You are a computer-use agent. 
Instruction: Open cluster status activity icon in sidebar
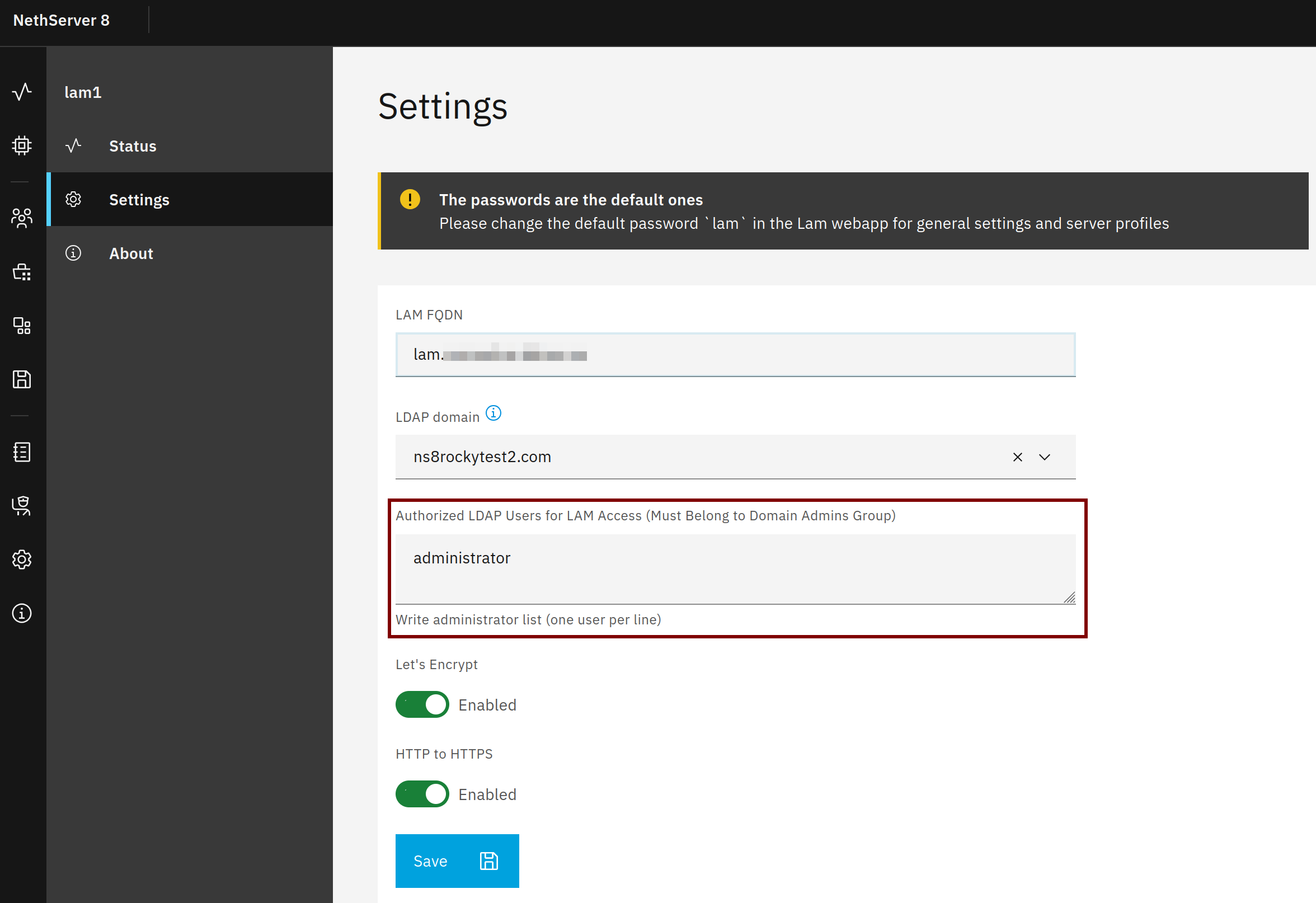click(21, 92)
